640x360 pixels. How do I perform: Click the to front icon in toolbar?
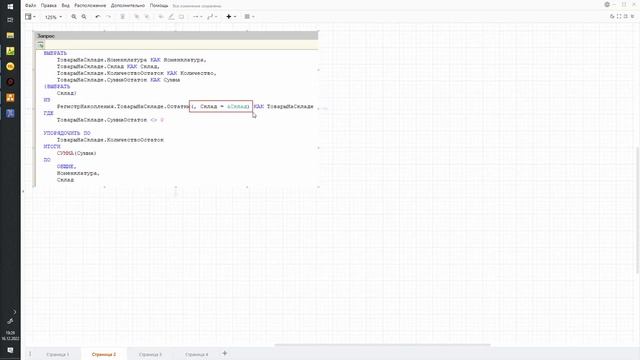(137, 17)
